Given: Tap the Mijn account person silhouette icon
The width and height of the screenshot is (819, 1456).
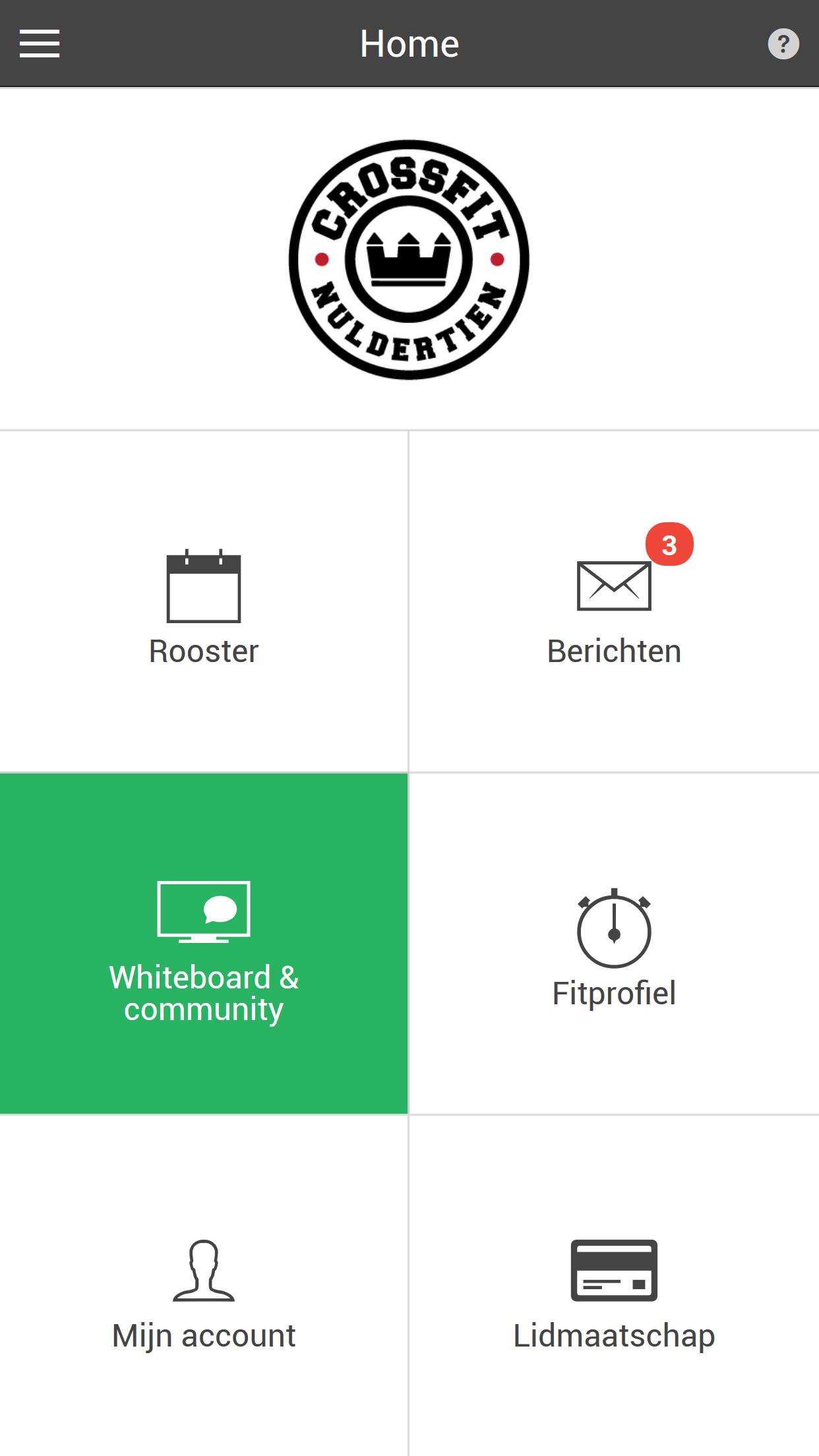Looking at the screenshot, I should 204,1270.
